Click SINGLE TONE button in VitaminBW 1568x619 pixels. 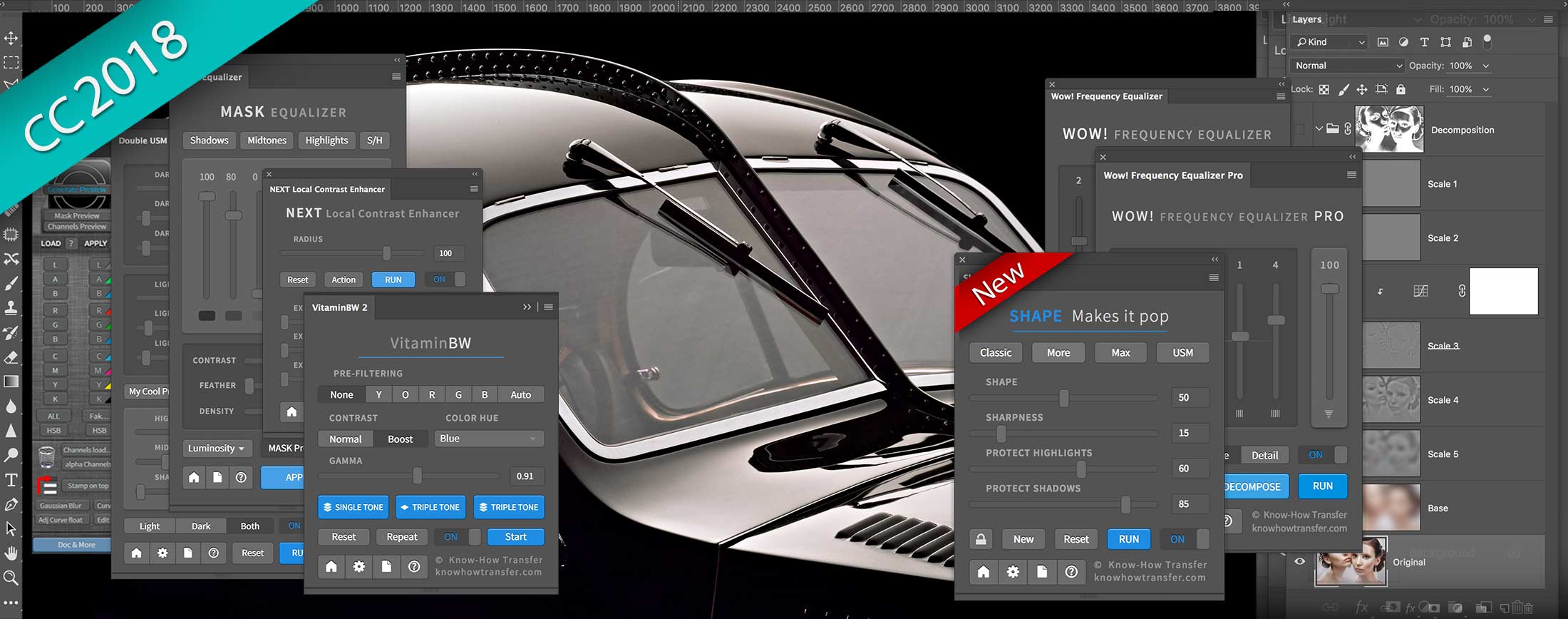coord(354,507)
